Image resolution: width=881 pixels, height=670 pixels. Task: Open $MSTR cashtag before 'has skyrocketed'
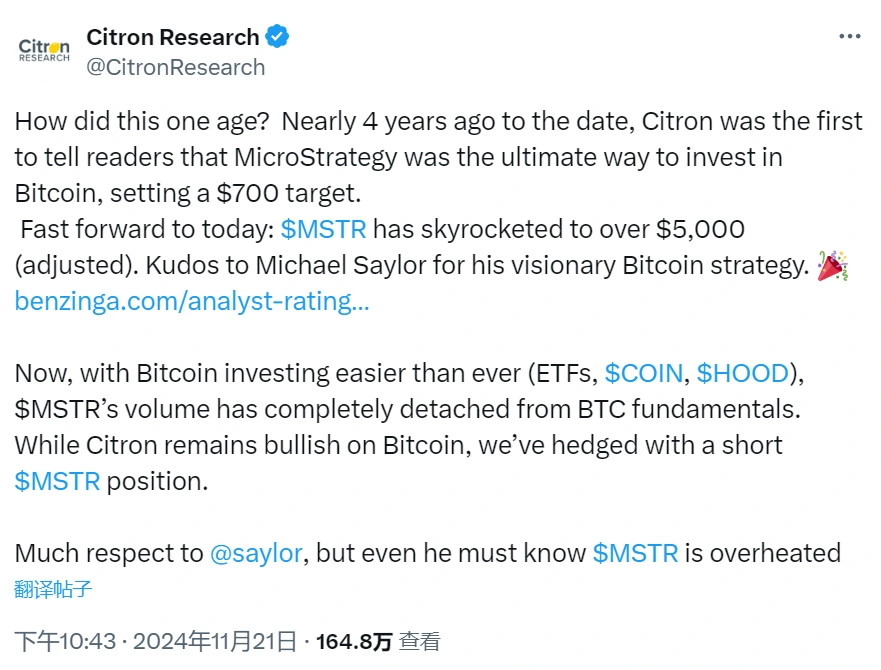(323, 229)
